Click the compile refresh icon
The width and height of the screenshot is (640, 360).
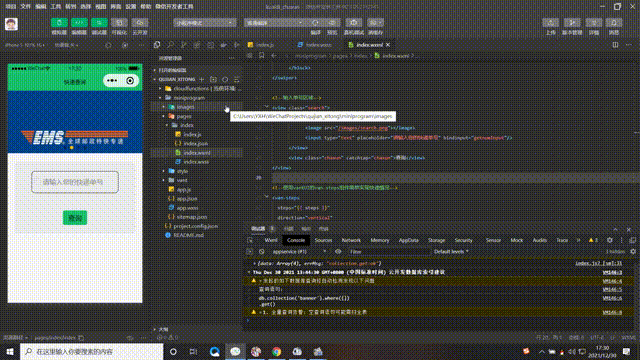pyautogui.click(x=316, y=23)
